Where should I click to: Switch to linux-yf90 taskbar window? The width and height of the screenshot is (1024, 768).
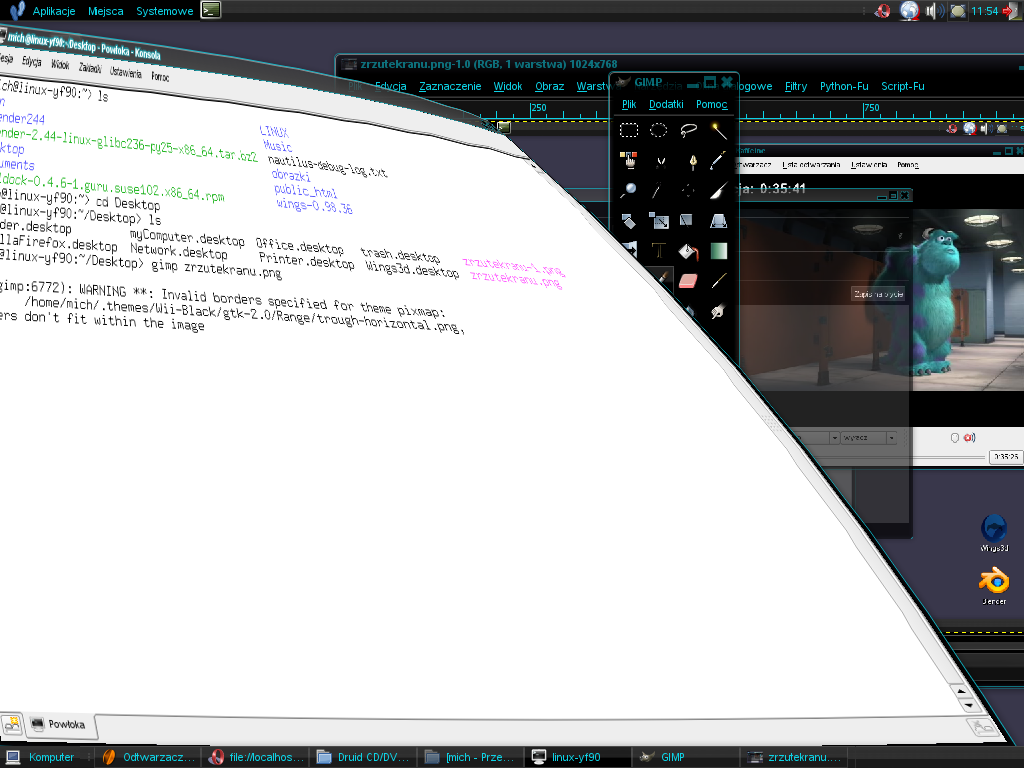tap(577, 757)
